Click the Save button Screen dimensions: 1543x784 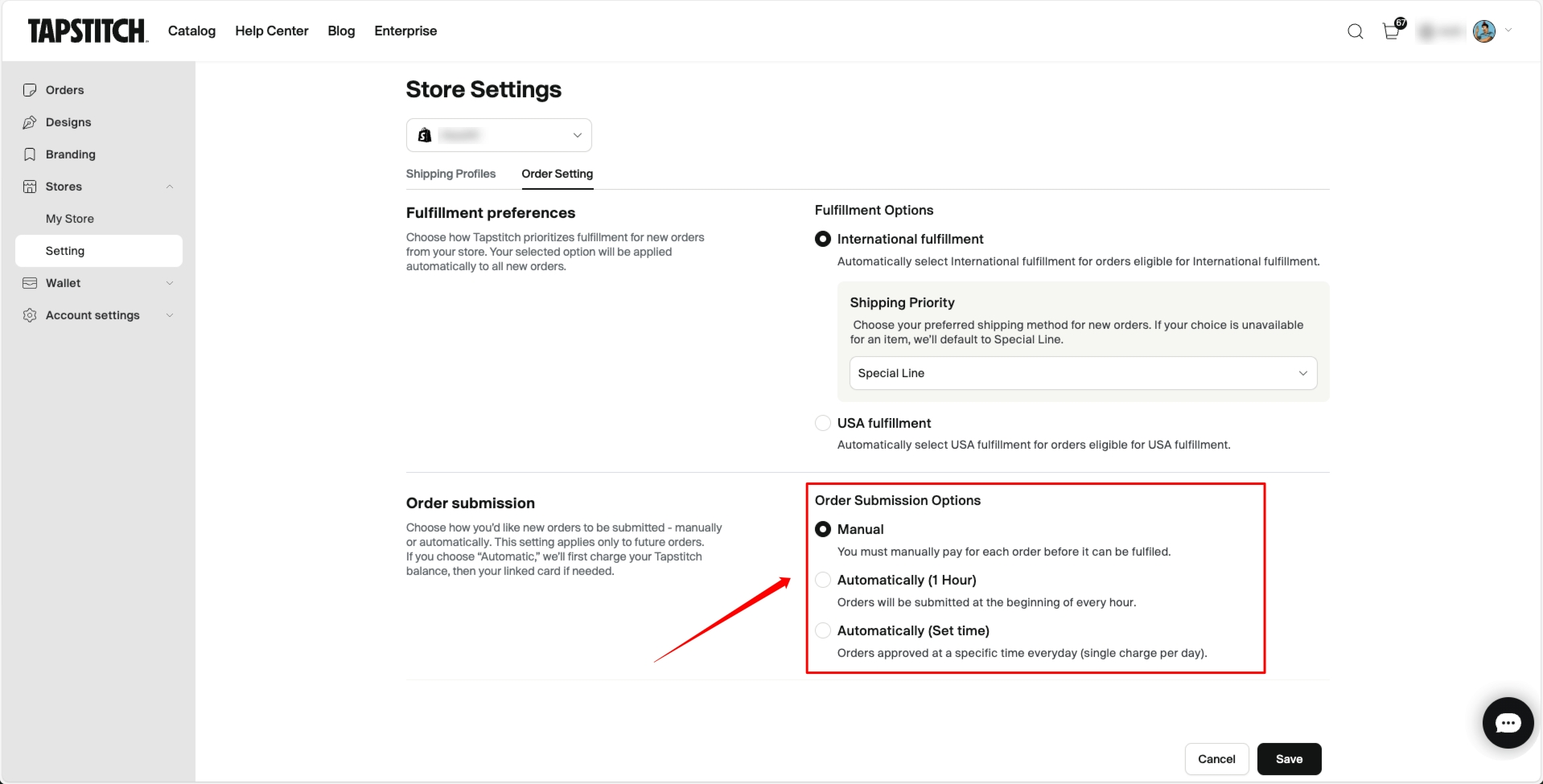1289,759
